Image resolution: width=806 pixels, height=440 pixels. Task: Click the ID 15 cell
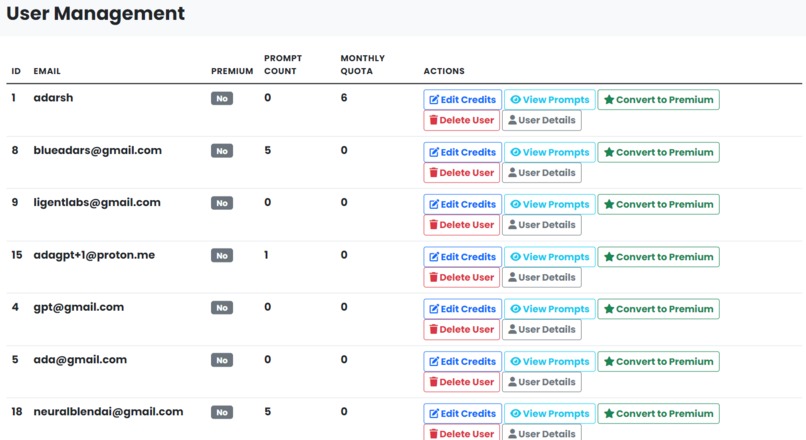pyautogui.click(x=16, y=255)
